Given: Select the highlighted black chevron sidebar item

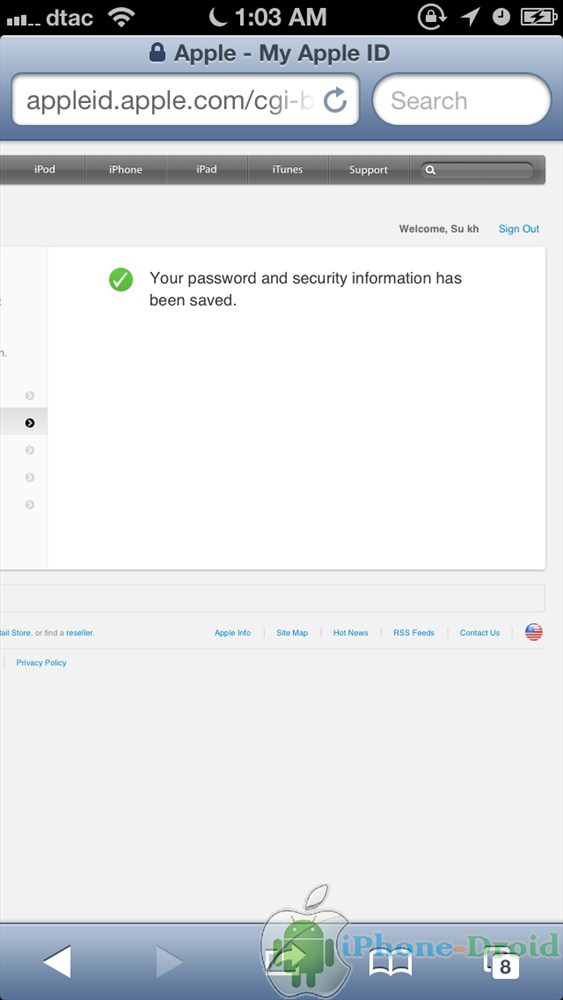Looking at the screenshot, I should tap(29, 423).
